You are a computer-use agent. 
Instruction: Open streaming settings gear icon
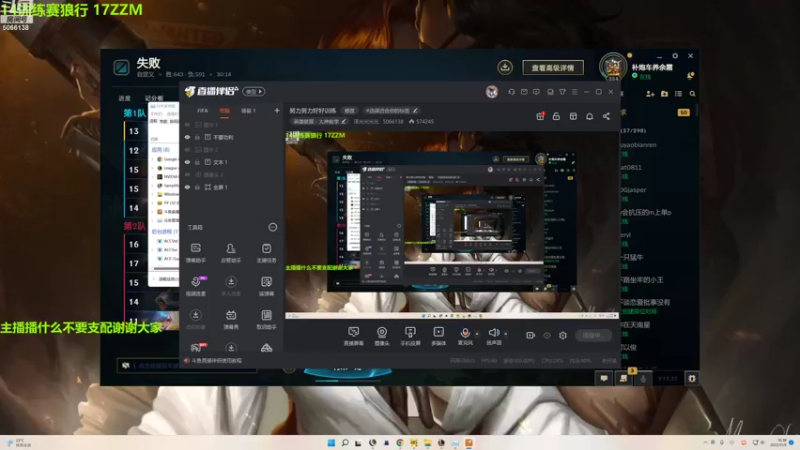pyautogui.click(x=563, y=335)
